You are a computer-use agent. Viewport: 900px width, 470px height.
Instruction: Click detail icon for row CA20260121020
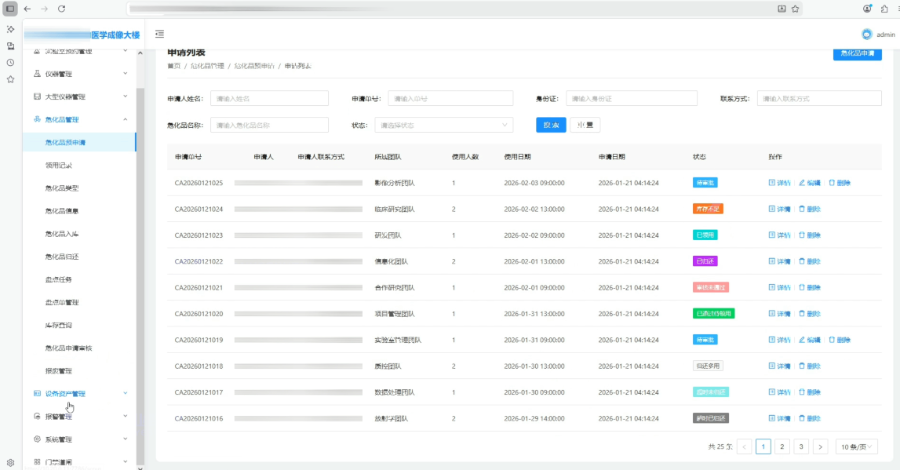tap(772, 313)
